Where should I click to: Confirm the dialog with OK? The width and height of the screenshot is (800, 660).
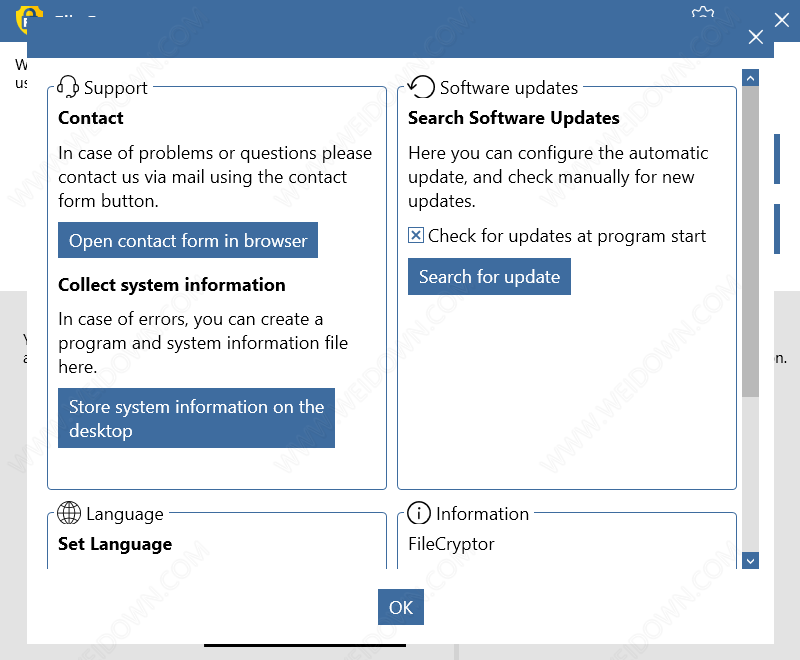click(401, 607)
